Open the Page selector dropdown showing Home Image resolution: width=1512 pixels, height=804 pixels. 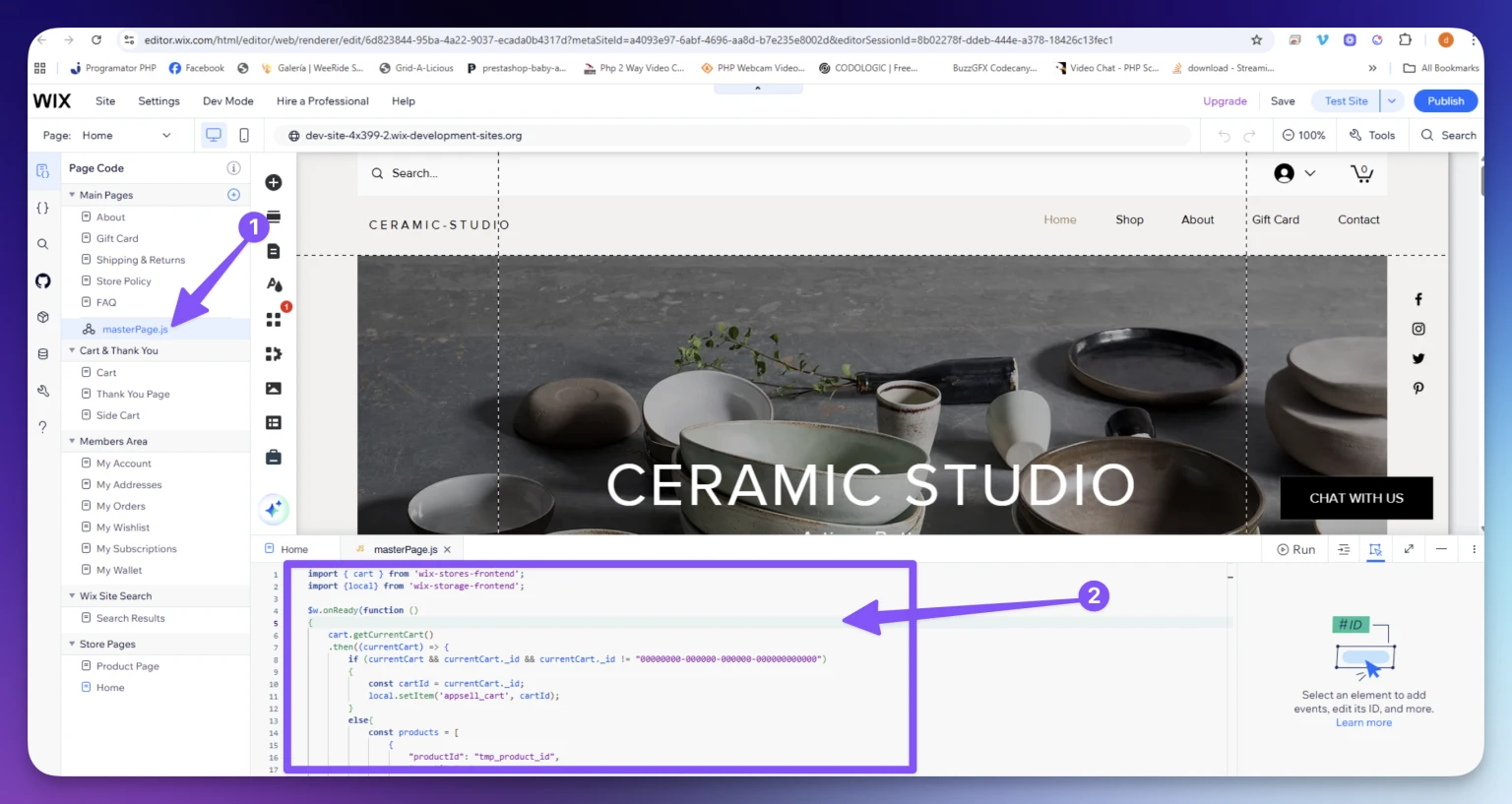126,136
